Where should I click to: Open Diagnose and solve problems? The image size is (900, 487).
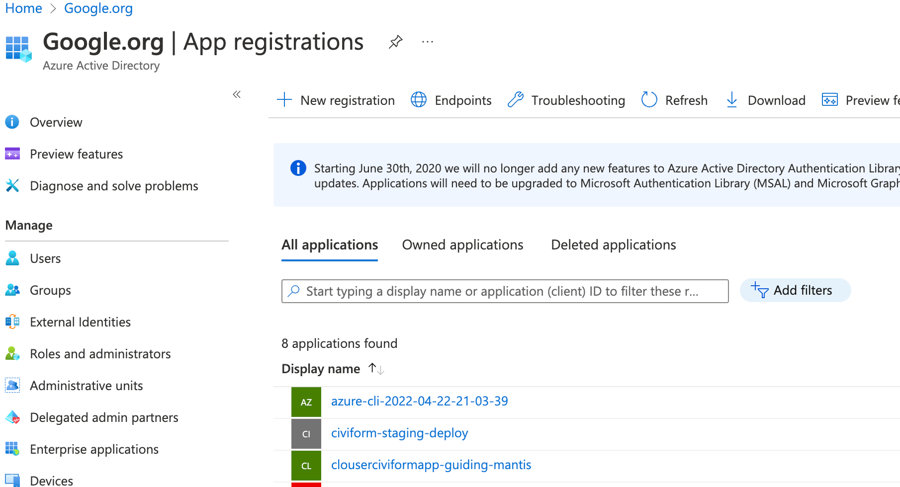point(113,186)
